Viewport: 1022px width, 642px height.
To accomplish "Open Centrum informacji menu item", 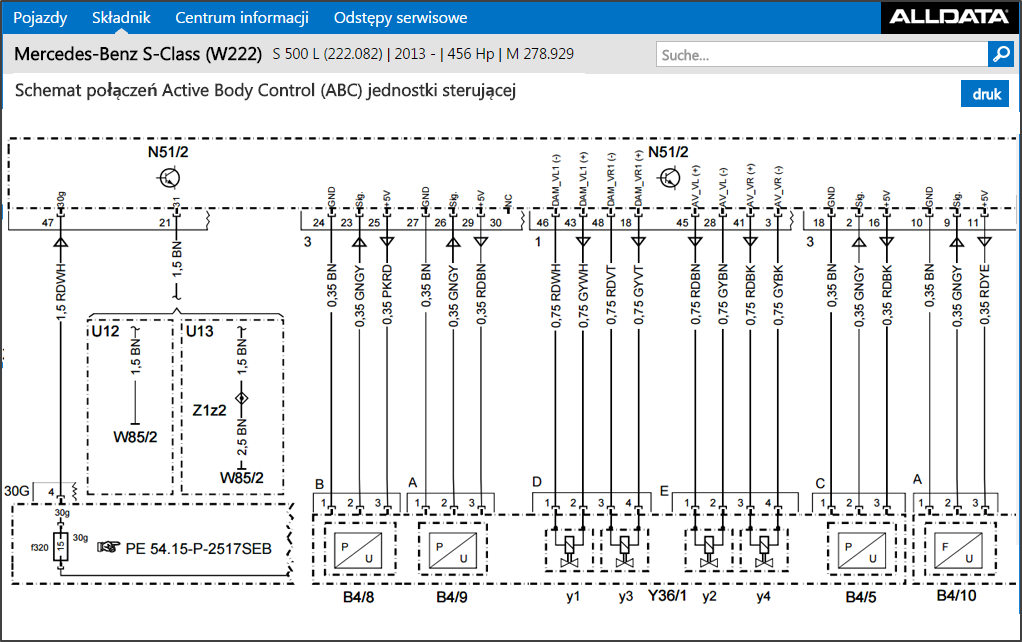I will click(x=242, y=18).
